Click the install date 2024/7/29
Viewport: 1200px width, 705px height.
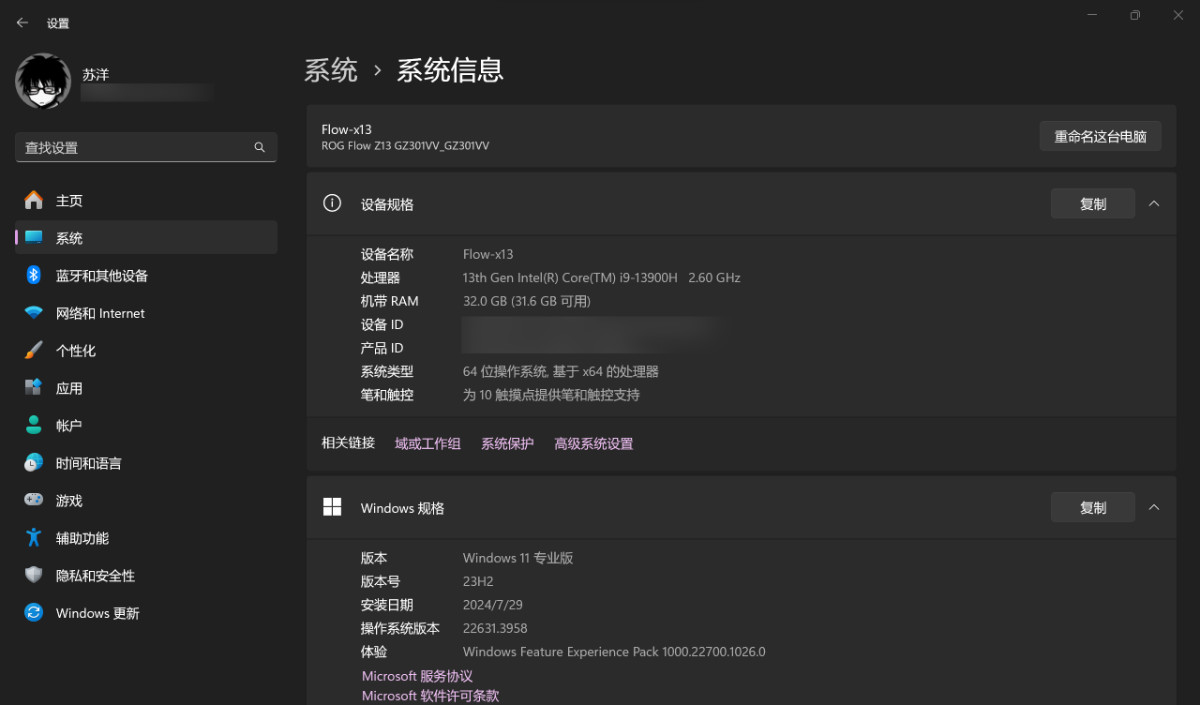point(493,605)
